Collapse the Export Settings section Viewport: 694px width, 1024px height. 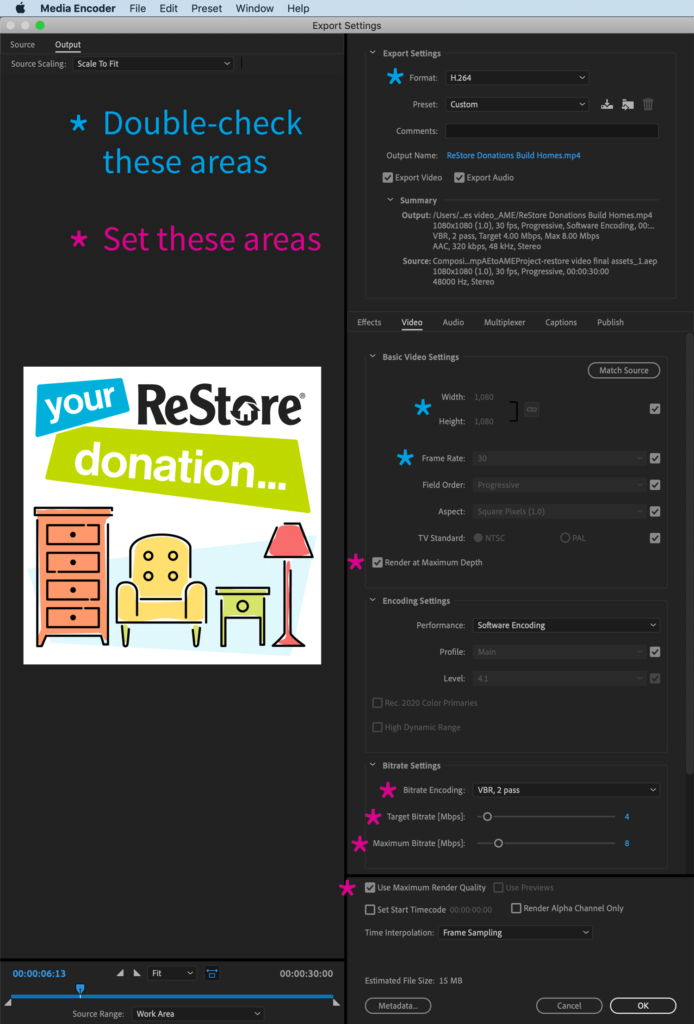click(373, 53)
